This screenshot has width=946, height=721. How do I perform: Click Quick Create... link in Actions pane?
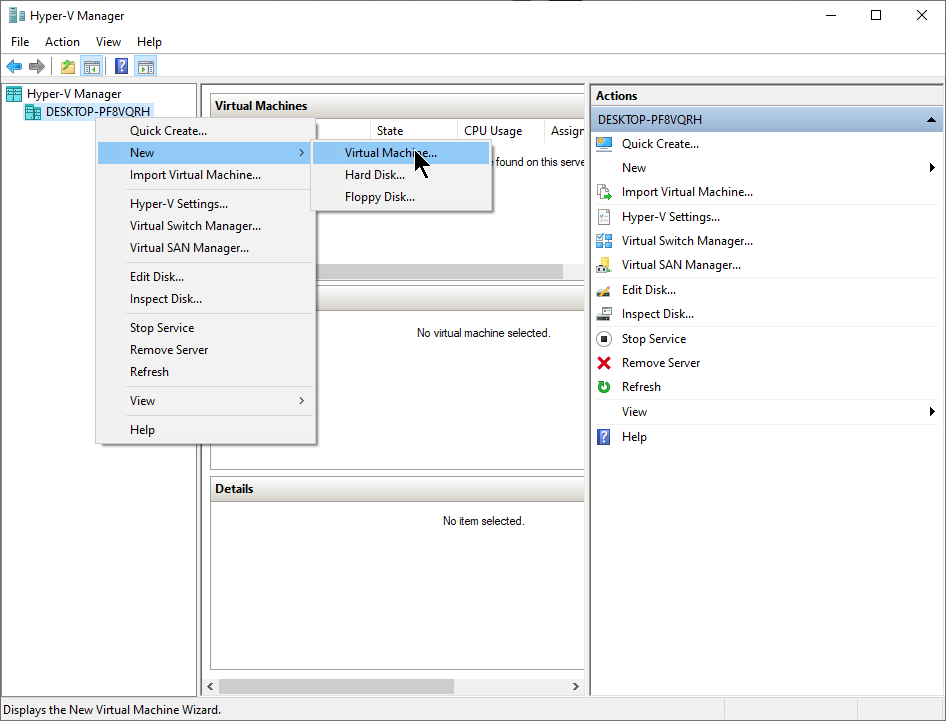[660, 144]
